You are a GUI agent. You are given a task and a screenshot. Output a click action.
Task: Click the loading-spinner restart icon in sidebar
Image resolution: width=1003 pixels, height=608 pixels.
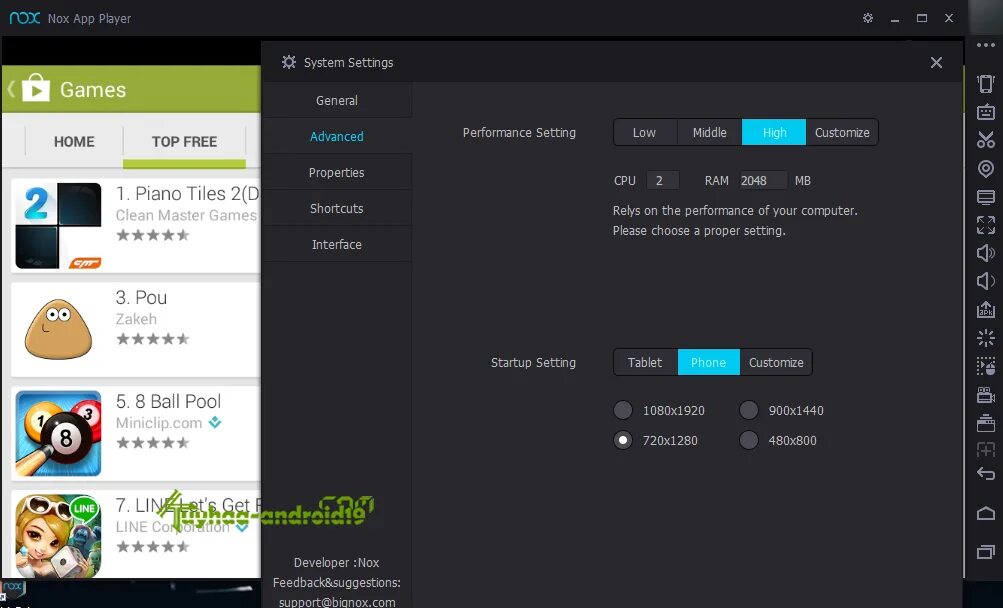986,338
